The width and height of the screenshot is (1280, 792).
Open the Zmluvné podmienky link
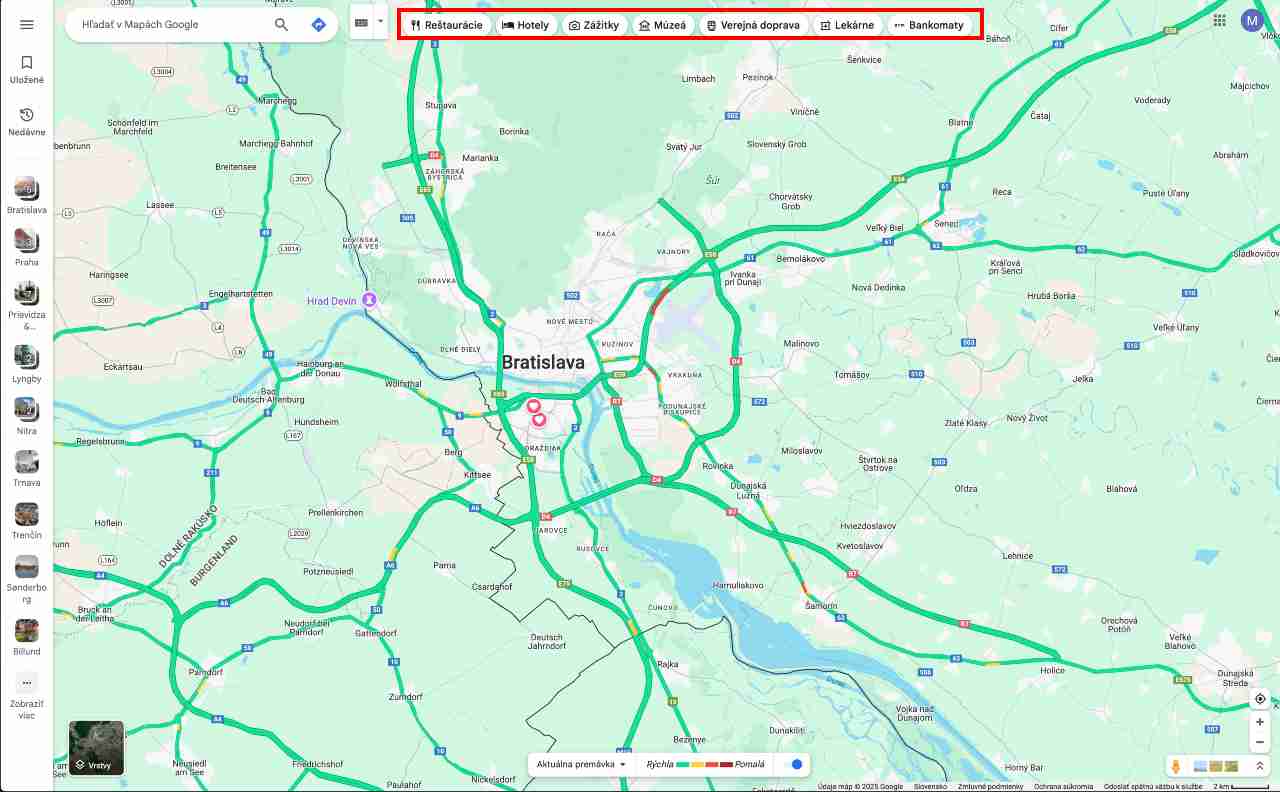(x=990, y=786)
